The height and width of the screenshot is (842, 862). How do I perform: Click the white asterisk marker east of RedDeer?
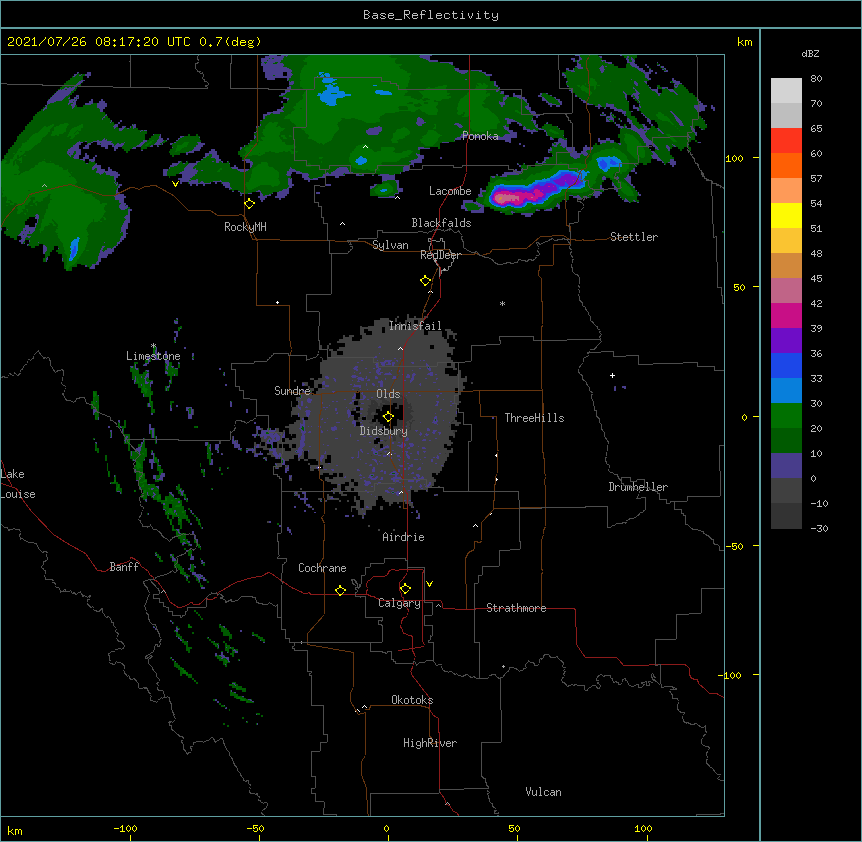pos(502,303)
